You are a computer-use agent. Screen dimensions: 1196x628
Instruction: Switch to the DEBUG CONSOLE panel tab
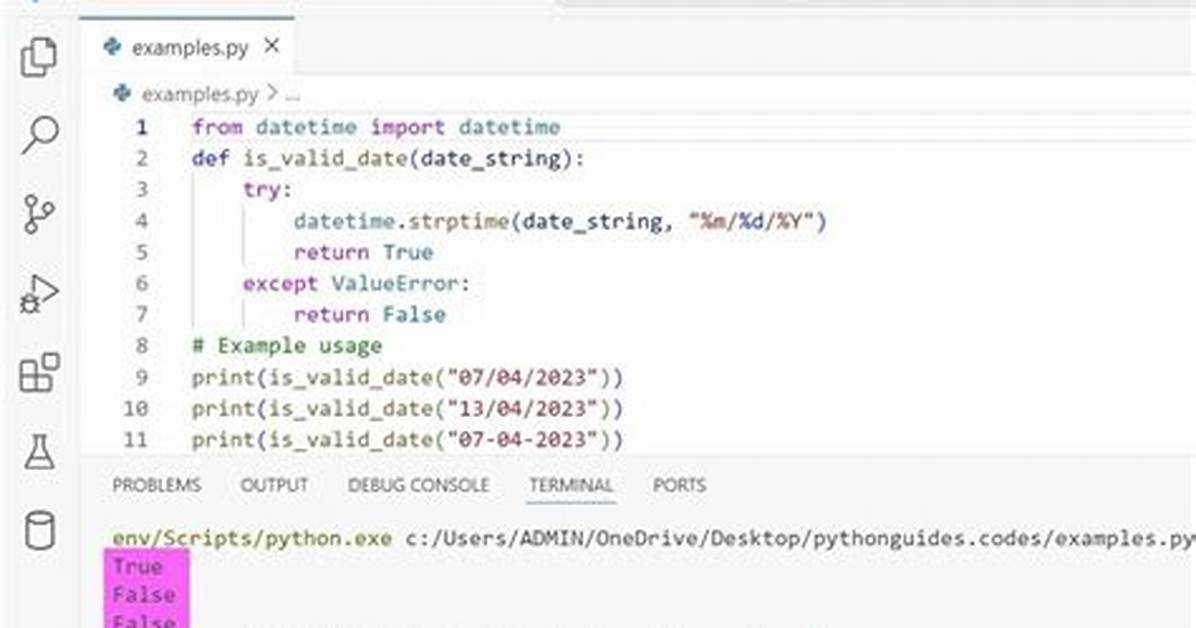point(418,485)
